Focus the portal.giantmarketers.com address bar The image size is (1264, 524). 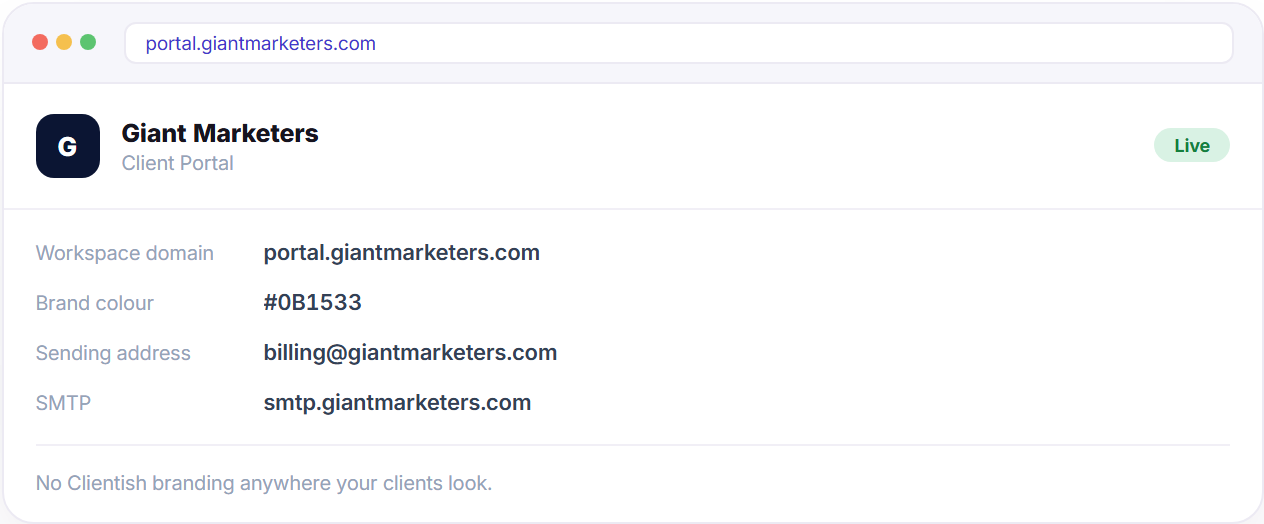click(679, 43)
